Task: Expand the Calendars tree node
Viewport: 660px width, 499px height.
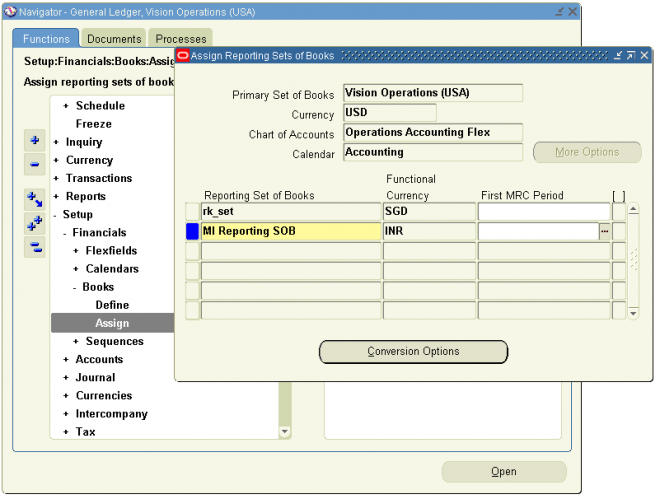Action: point(76,269)
